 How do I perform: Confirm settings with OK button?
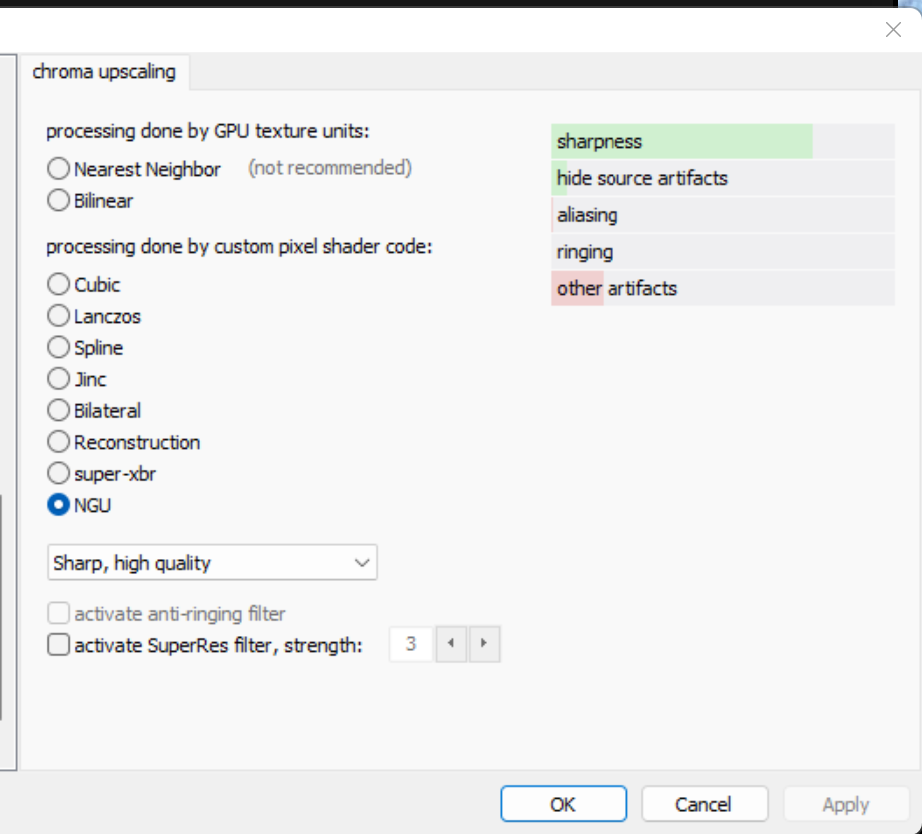563,803
